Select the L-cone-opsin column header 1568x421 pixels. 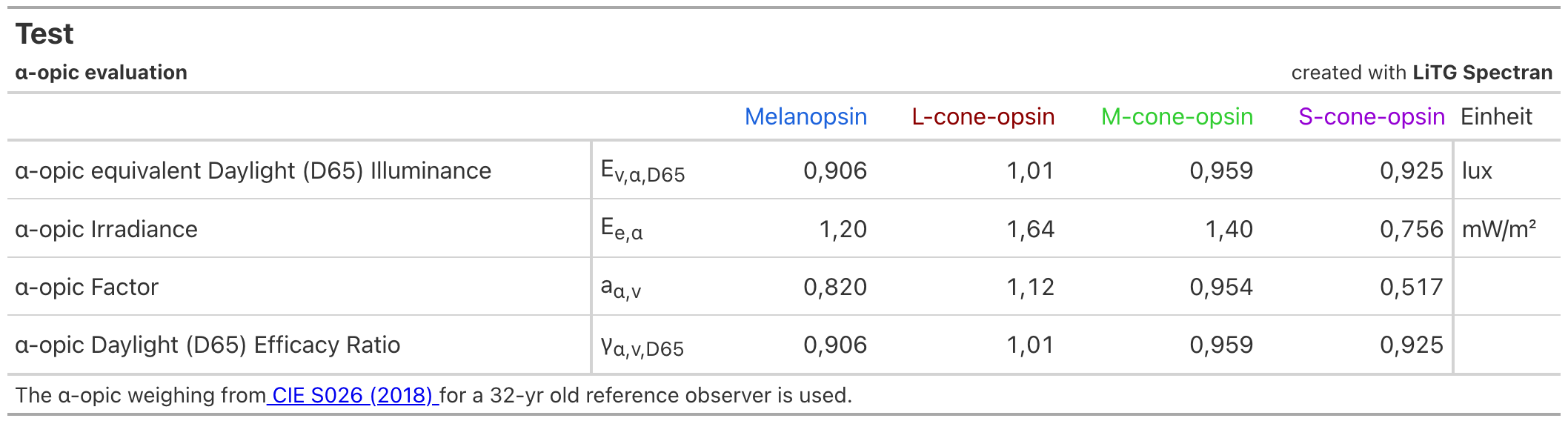983,116
